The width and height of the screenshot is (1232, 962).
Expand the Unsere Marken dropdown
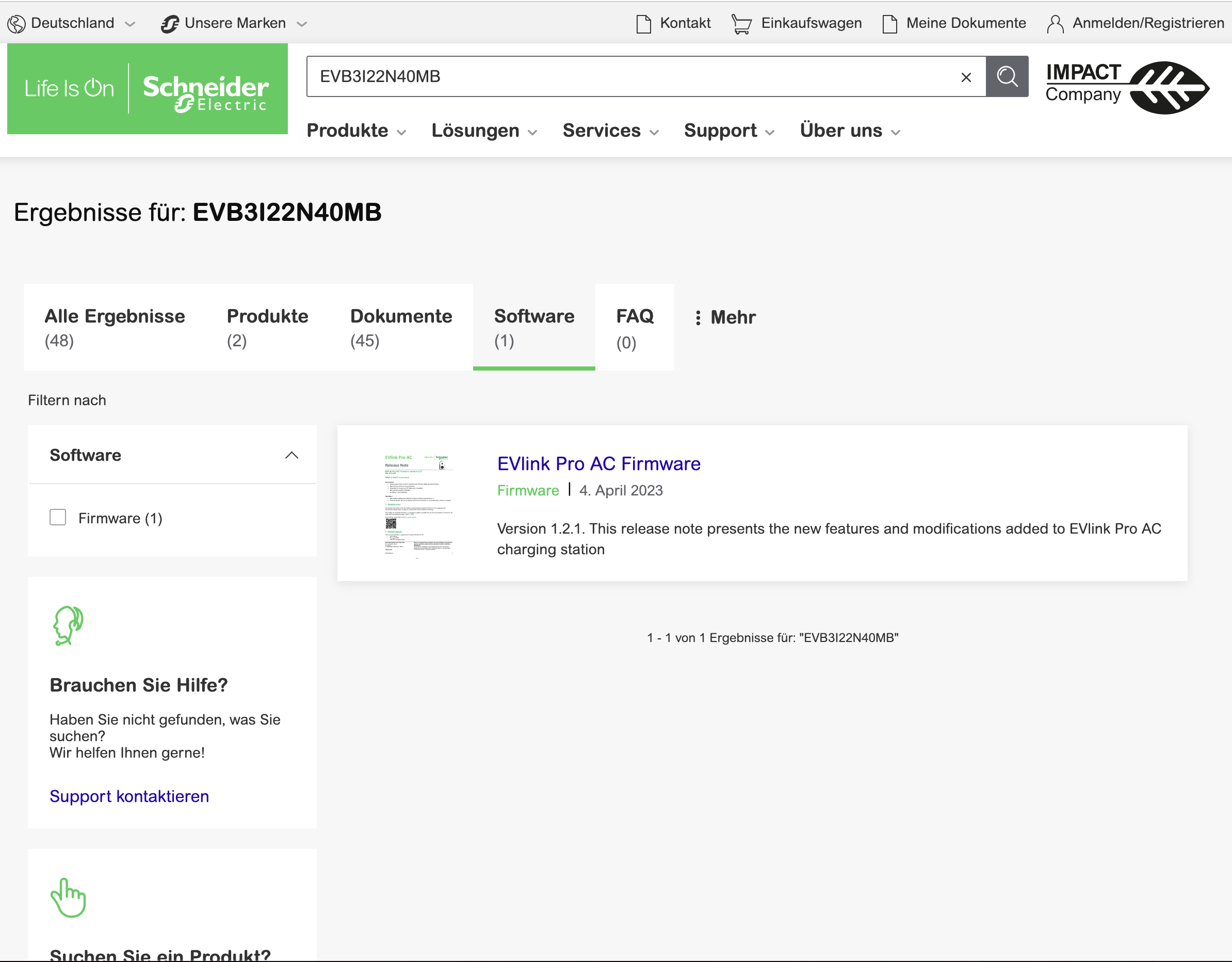[x=234, y=23]
